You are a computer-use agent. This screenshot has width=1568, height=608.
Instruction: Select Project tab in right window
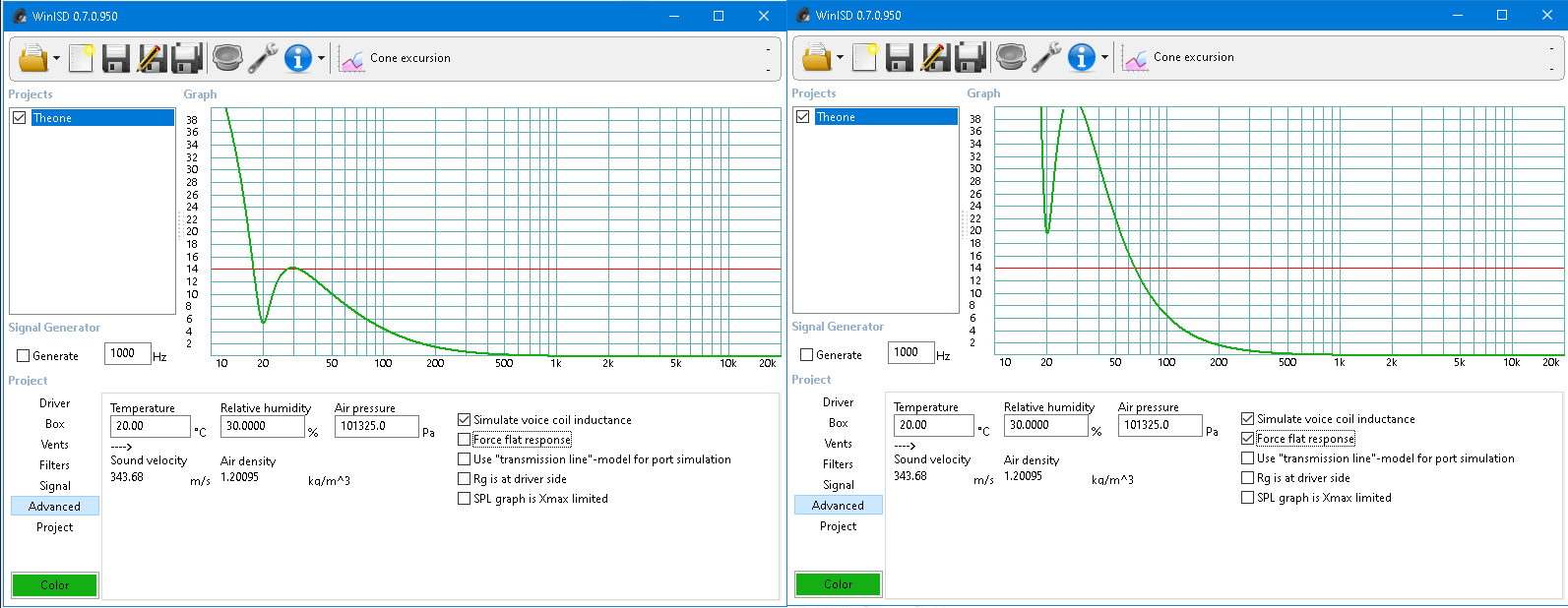(x=839, y=526)
